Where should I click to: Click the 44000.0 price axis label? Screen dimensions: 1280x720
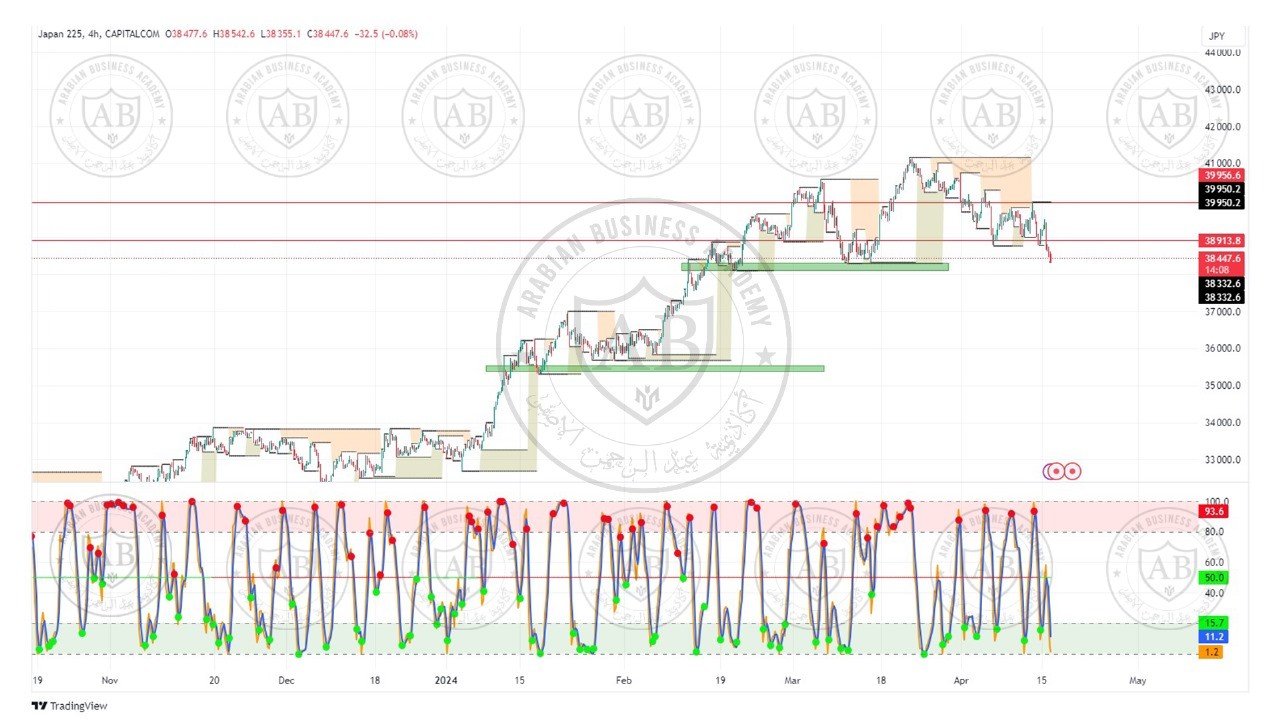click(1222, 52)
